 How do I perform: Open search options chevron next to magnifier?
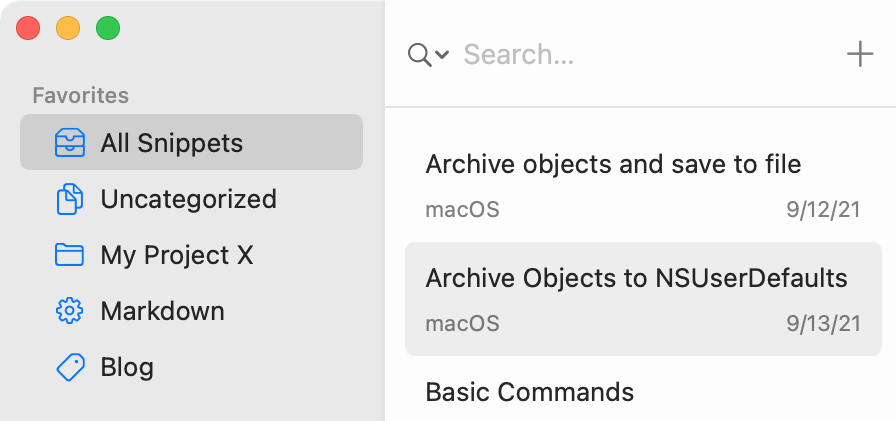pyautogui.click(x=442, y=55)
